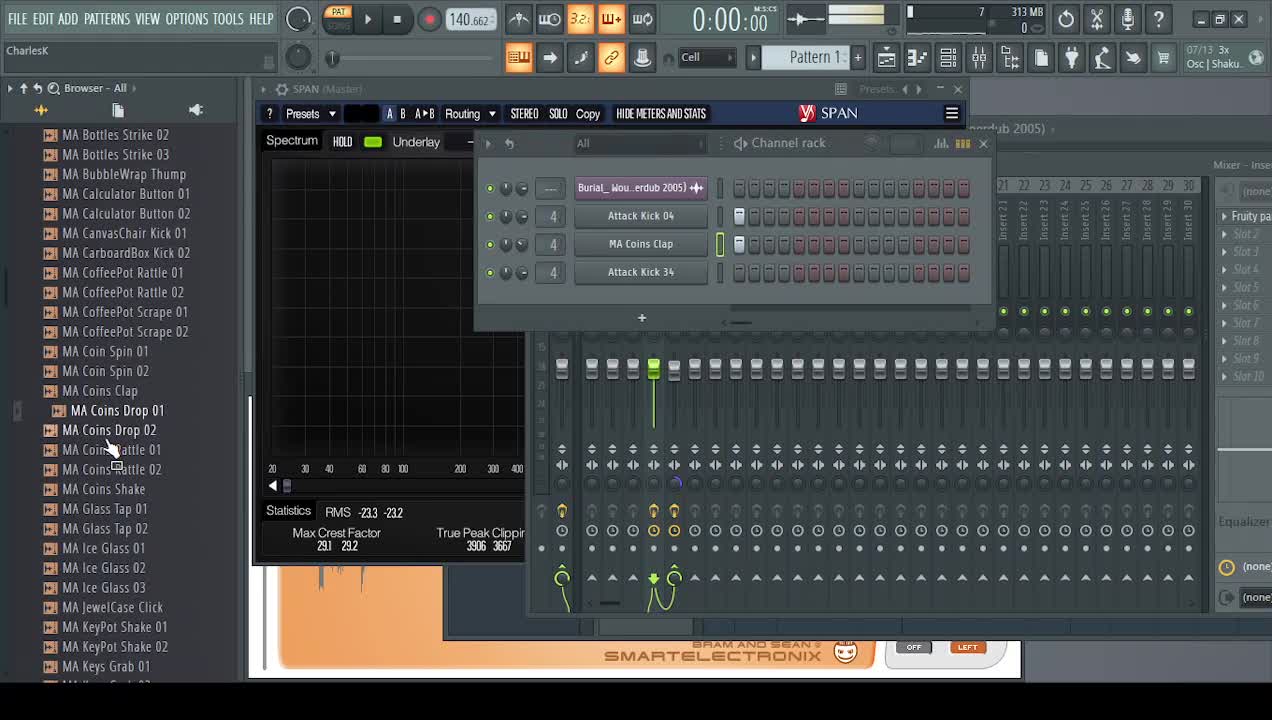Click the SOLO button in SPAN

pos(558,114)
